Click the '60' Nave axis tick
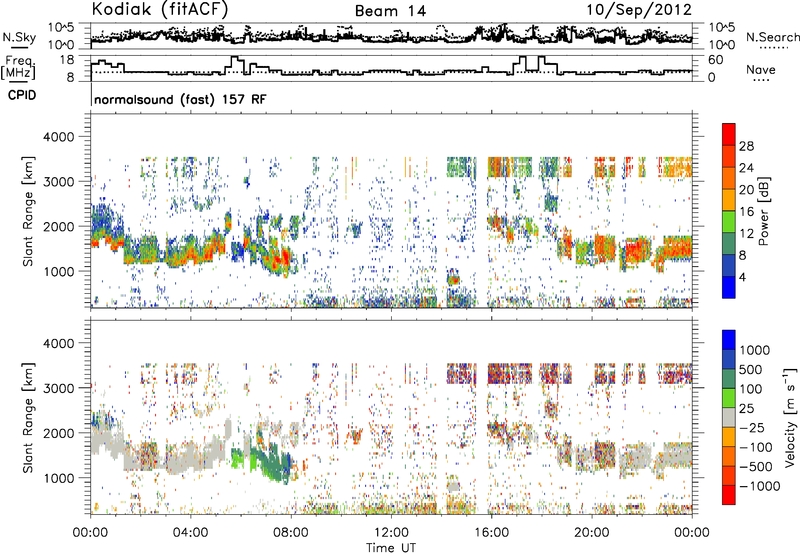The image size is (800, 554). tap(715, 60)
